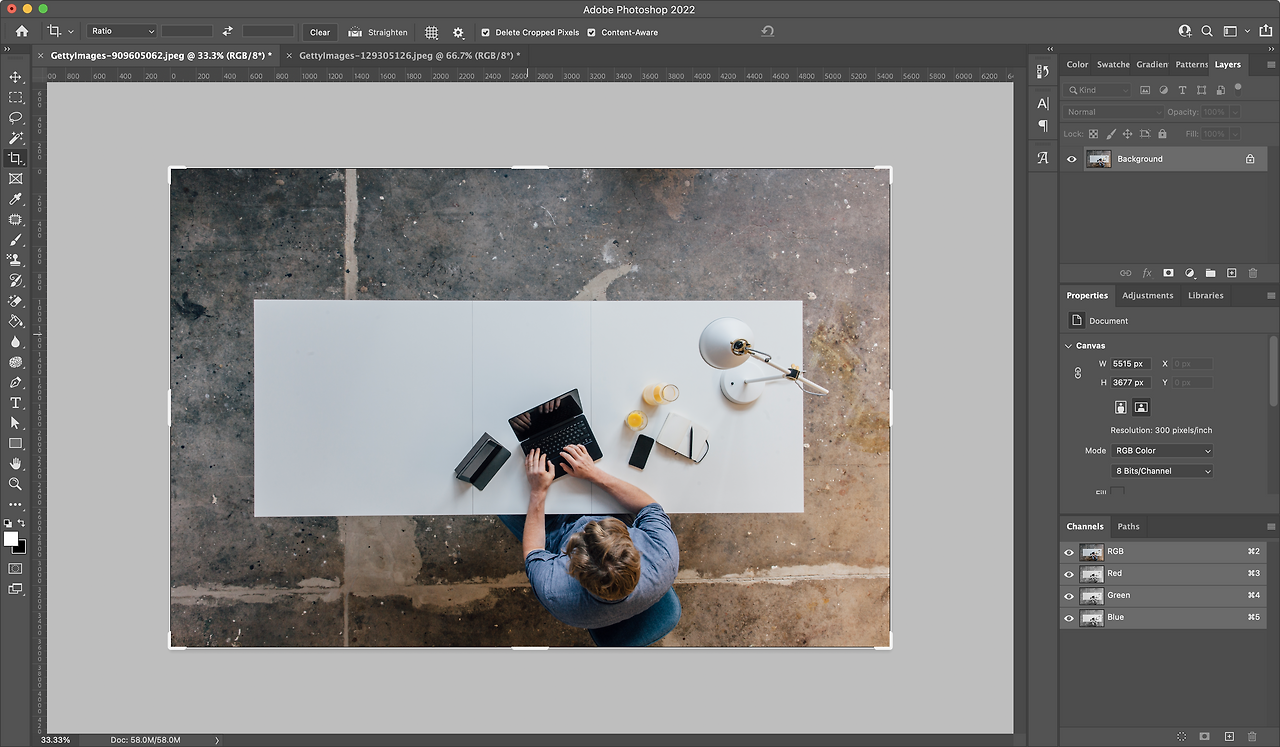Open the Properties panel menu
The image size is (1280, 747).
tap(1271, 296)
